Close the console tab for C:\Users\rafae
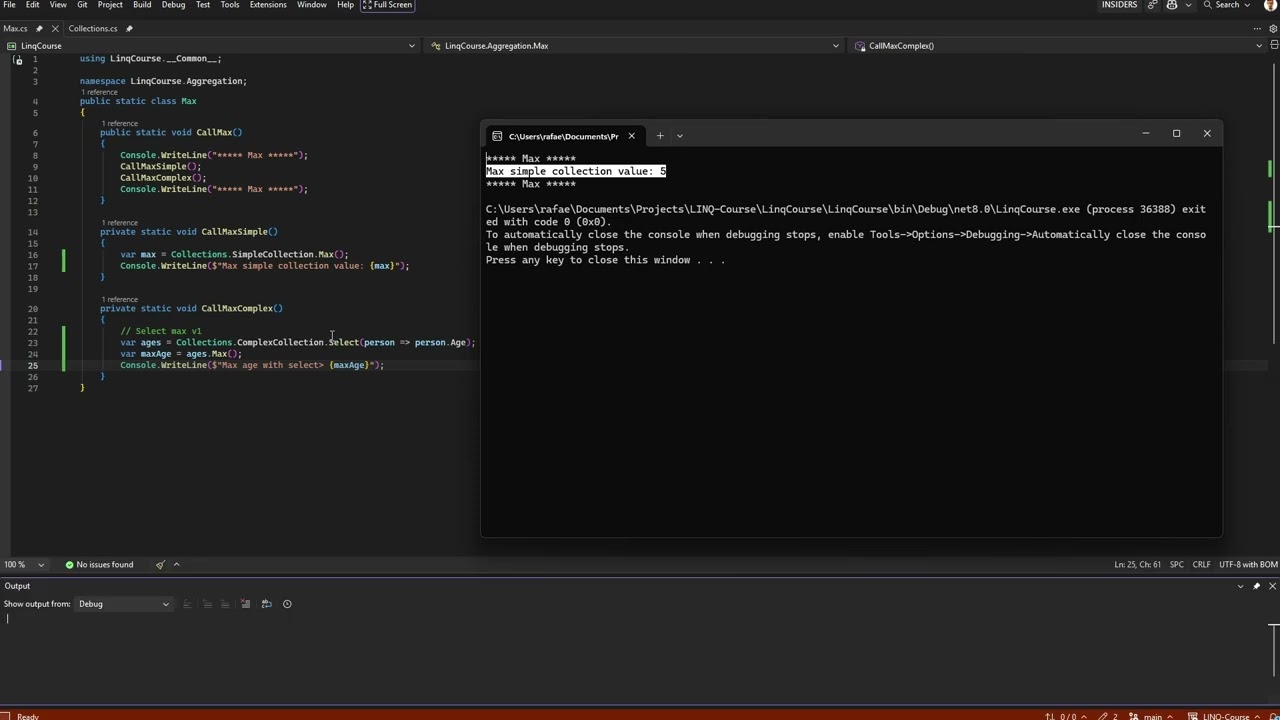Viewport: 1280px width, 720px height. point(631,136)
